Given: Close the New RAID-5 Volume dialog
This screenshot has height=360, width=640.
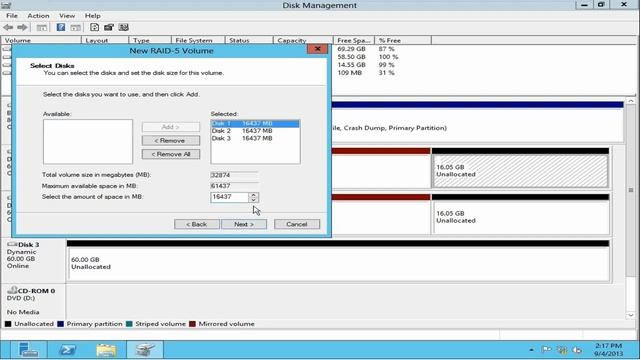Looking at the screenshot, I should click(x=317, y=49).
